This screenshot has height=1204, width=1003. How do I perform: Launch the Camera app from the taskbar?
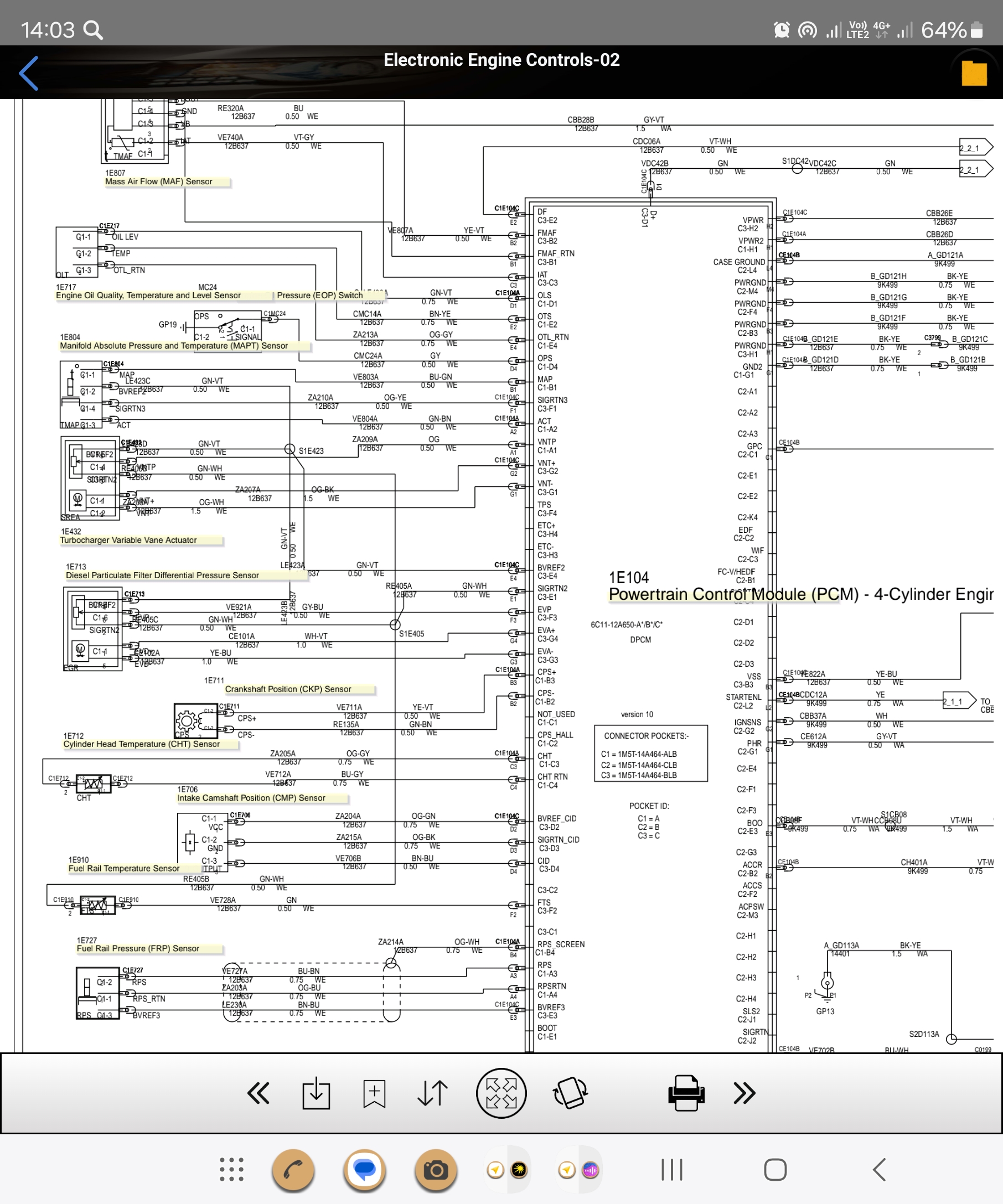pos(436,1170)
